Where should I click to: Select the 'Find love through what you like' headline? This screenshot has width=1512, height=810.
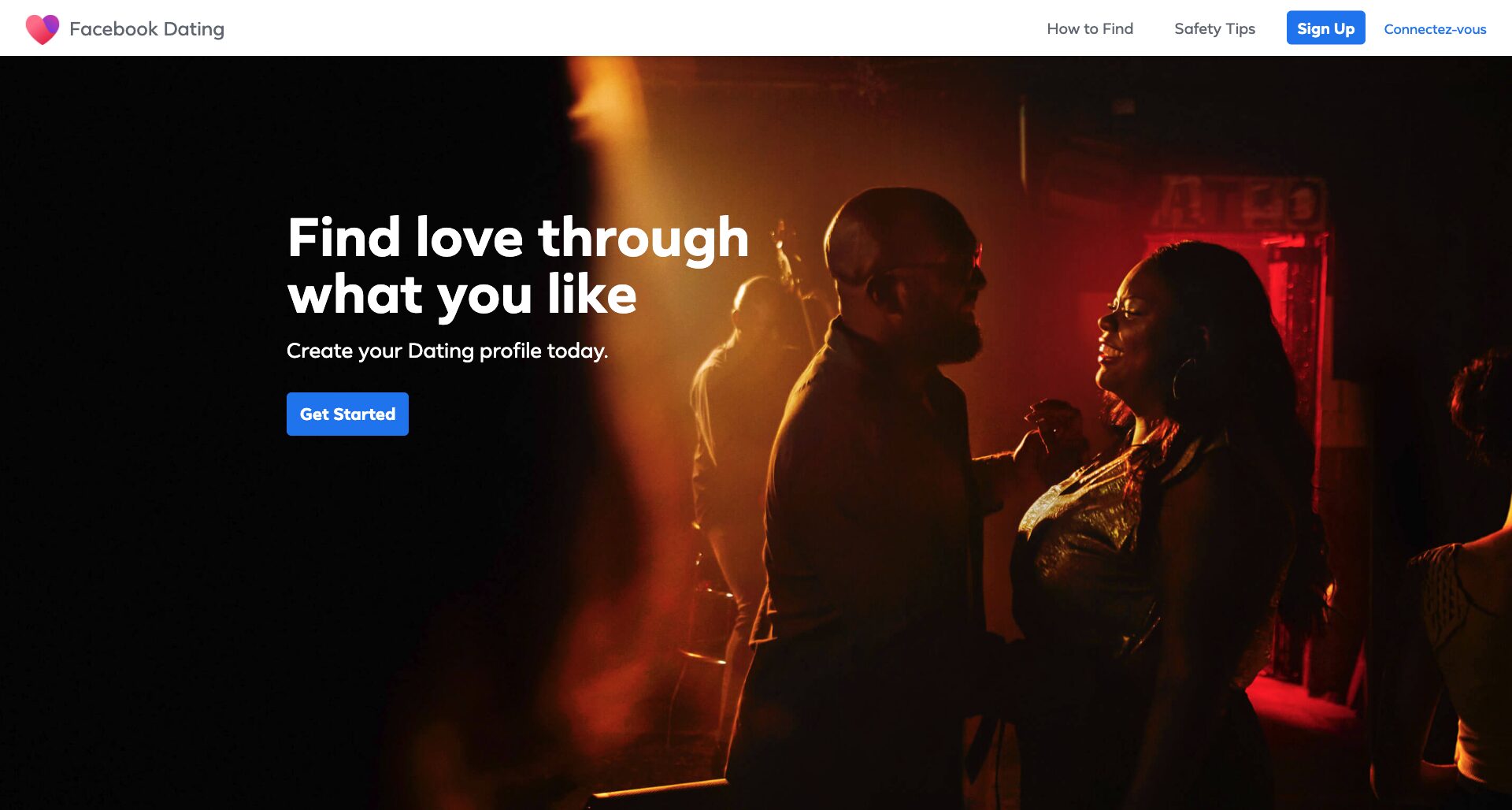coord(518,266)
